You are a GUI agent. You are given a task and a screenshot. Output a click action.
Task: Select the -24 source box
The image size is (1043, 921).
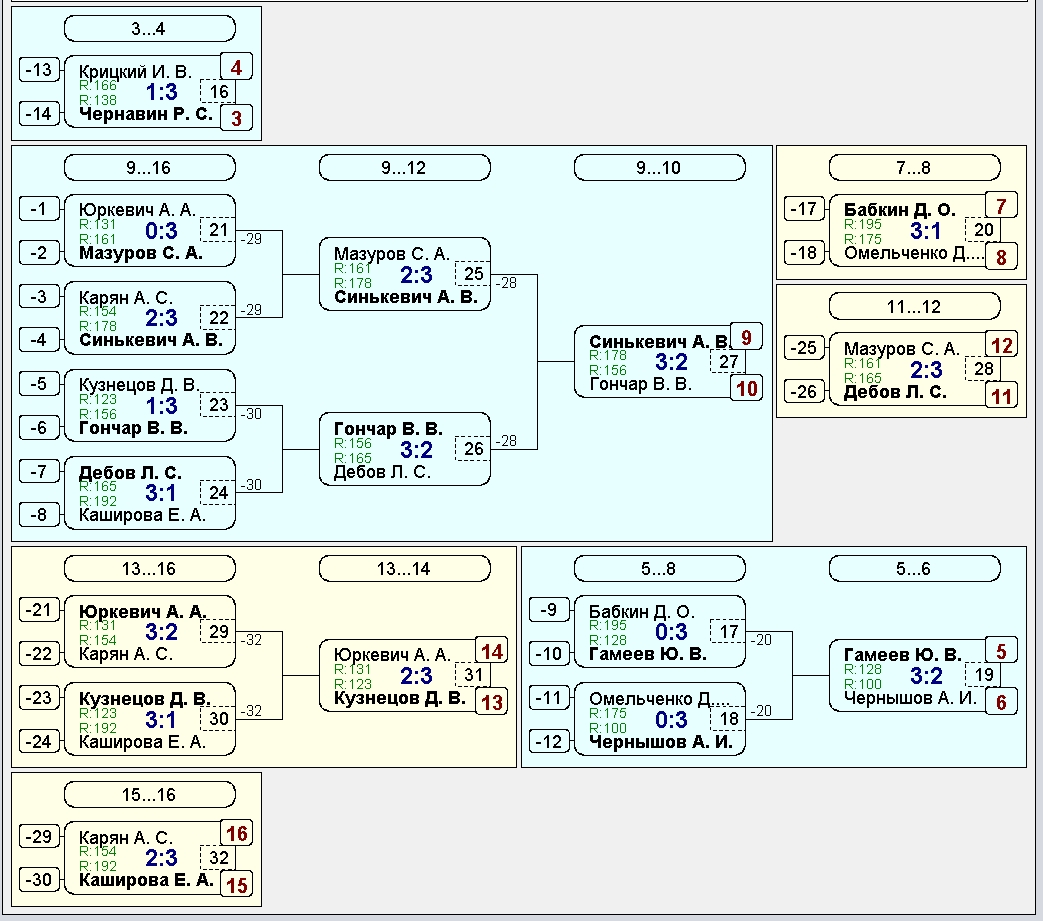coord(39,741)
